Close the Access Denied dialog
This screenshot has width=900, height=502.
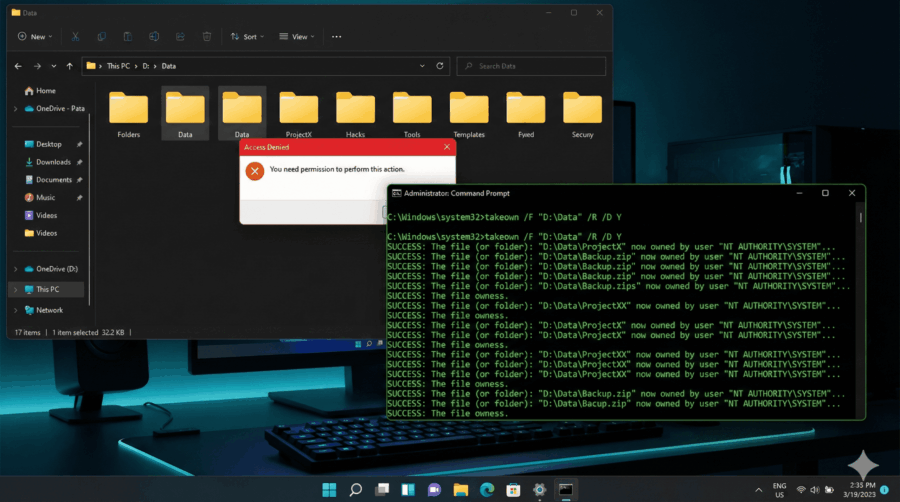(x=447, y=147)
